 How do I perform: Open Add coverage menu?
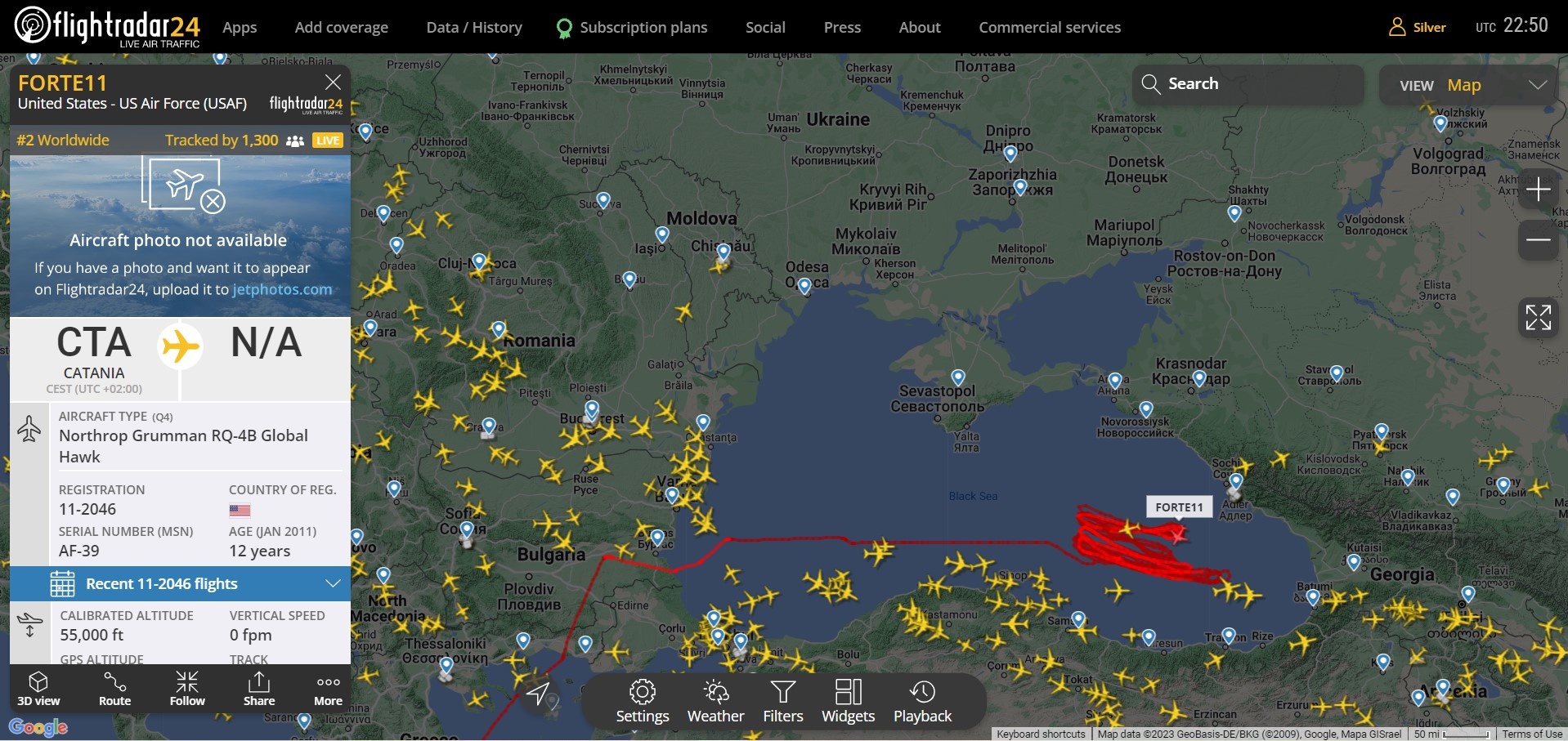(342, 27)
